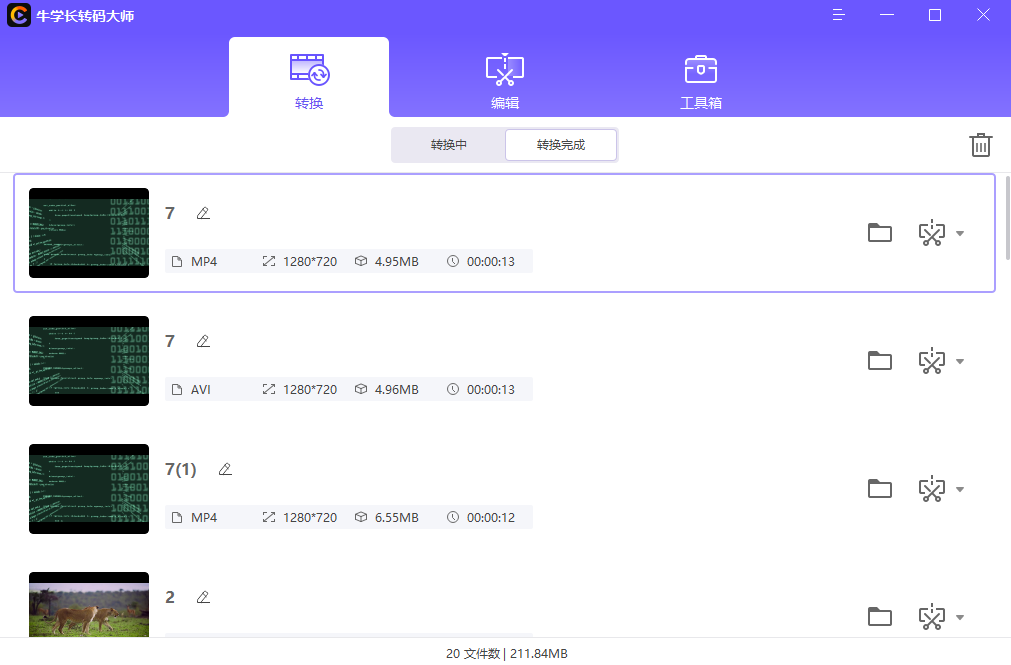Open output folder for the first MP4 file
Image resolution: width=1011 pixels, height=665 pixels.
click(x=879, y=232)
